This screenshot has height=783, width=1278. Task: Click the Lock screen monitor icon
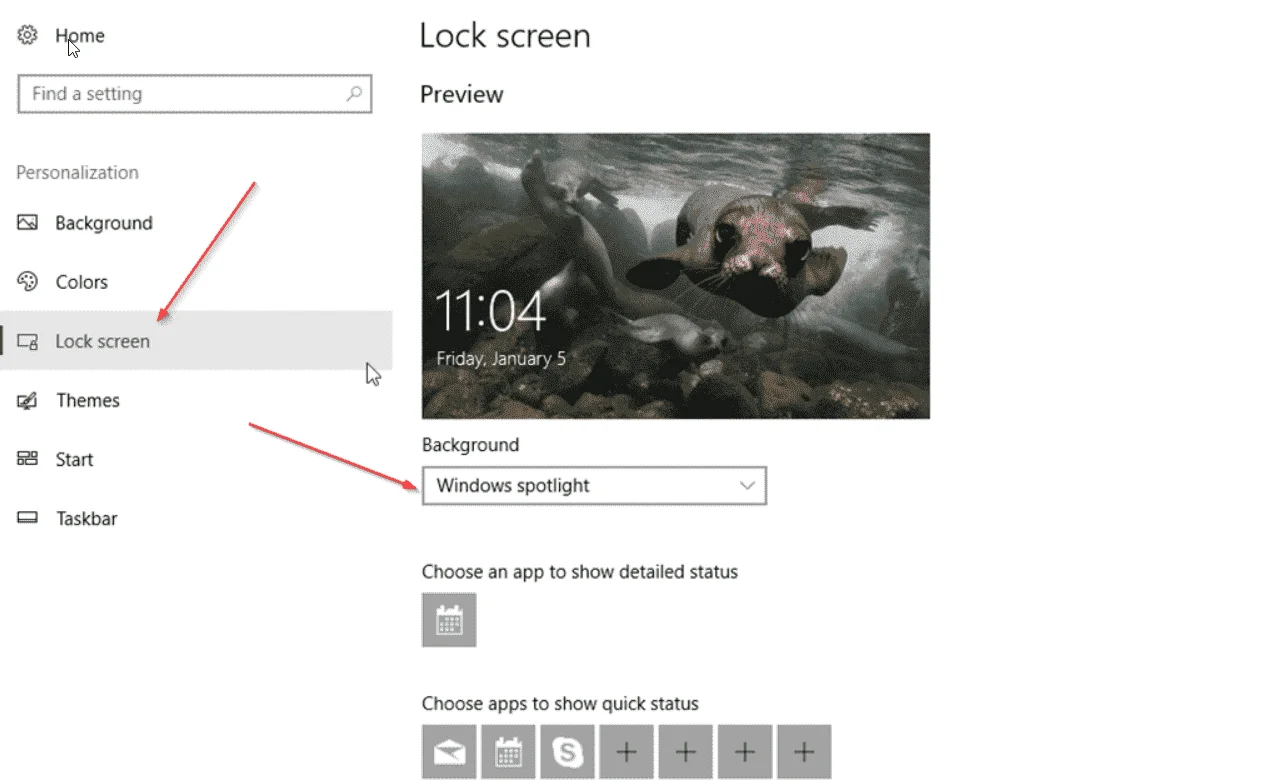pos(27,341)
